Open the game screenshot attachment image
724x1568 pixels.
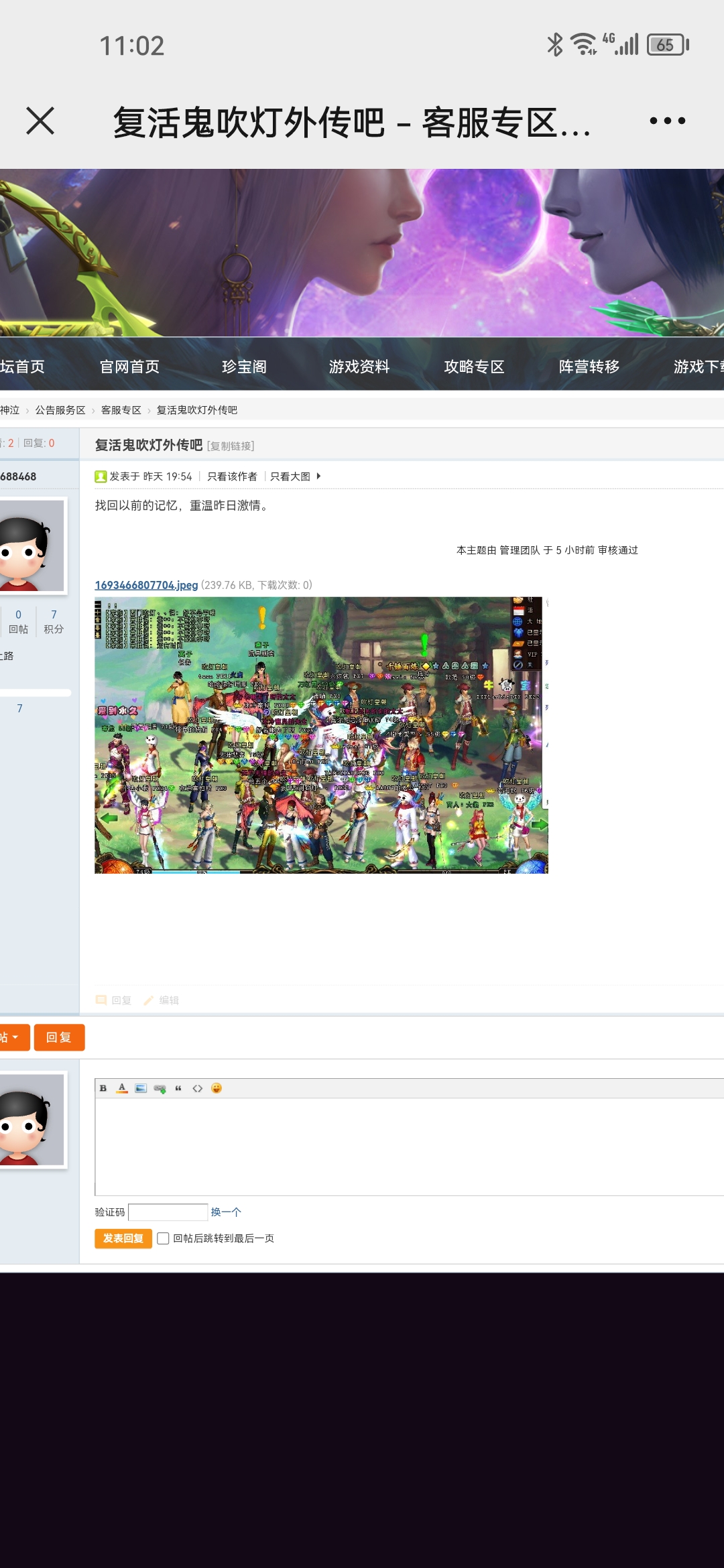coord(321,735)
